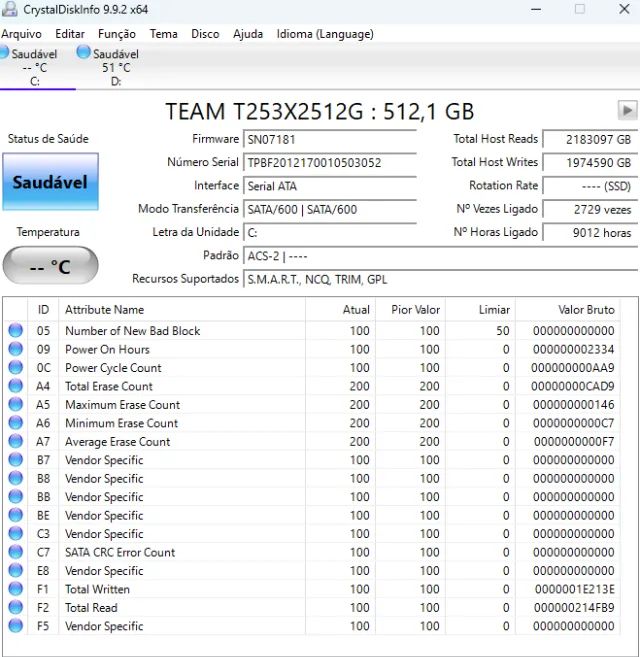Open the Idioma (Language) menu
Viewport: 640px width, 657px height.
(x=325, y=34)
